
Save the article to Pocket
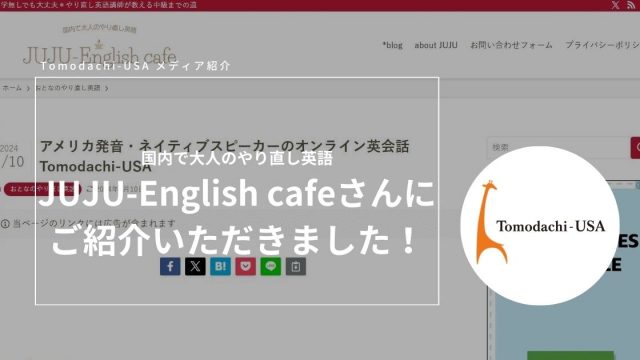pos(246,267)
